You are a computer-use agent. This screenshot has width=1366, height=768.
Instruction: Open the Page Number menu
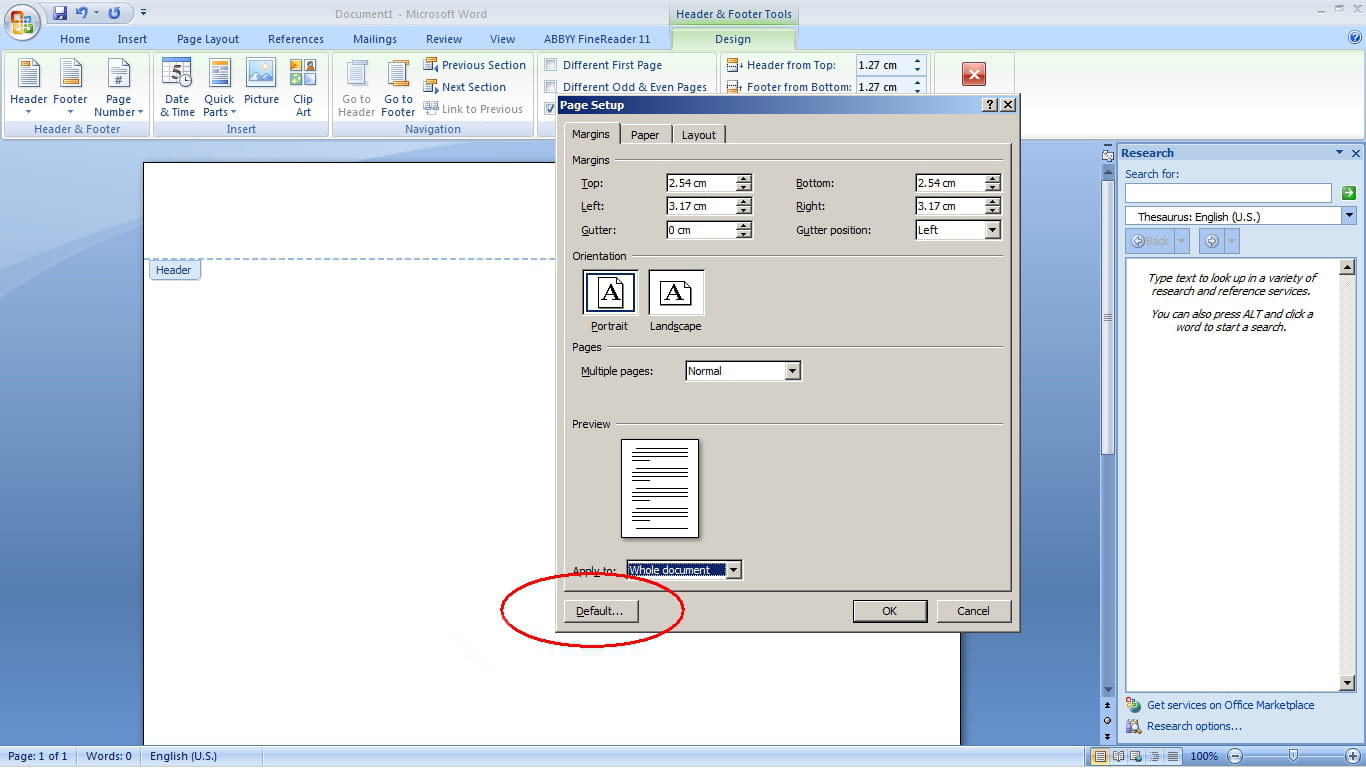(x=119, y=87)
